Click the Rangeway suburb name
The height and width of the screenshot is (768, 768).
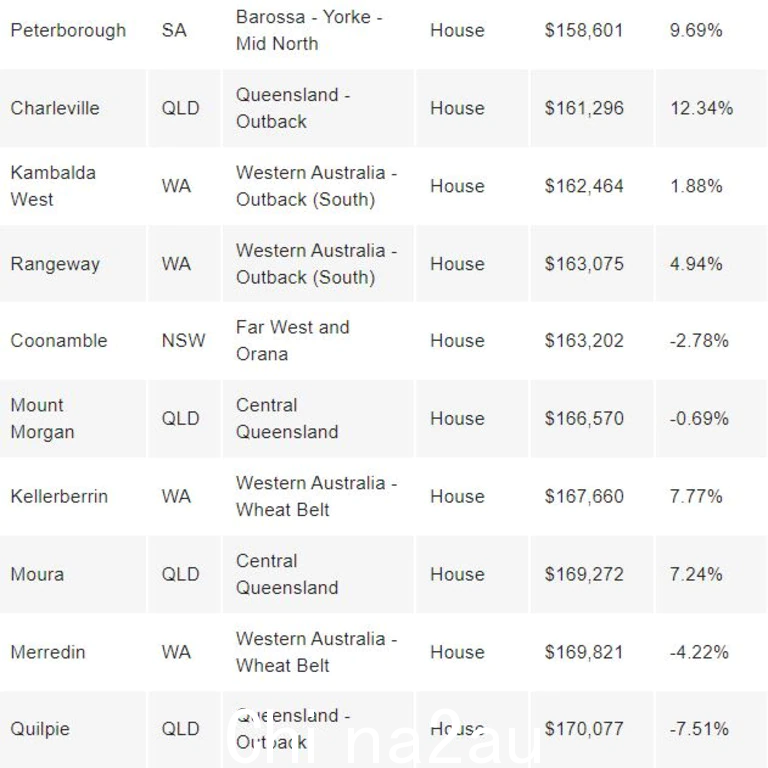pos(55,264)
